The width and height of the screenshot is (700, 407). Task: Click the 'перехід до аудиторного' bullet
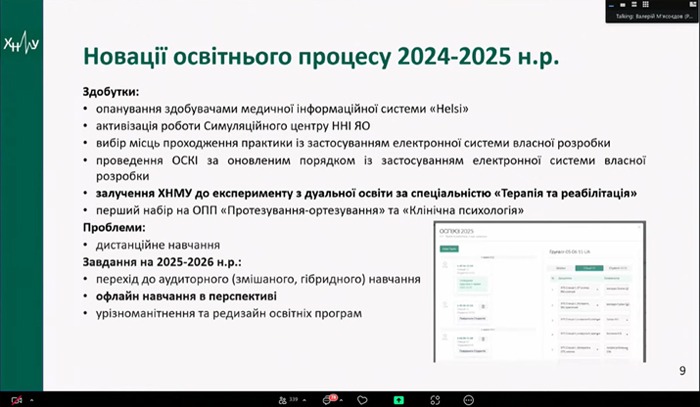point(258,279)
